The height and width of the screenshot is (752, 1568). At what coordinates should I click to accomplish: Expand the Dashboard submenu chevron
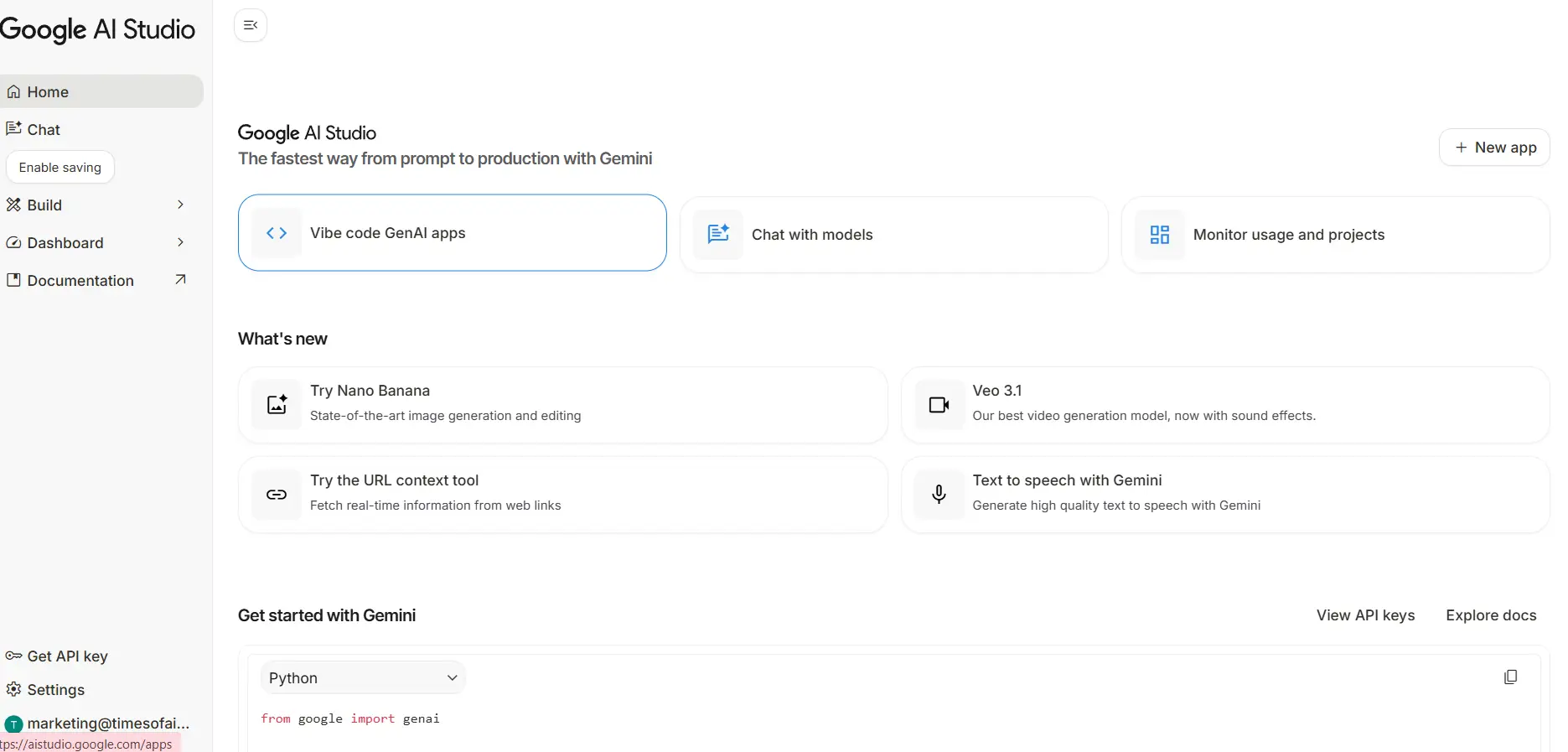coord(180,242)
